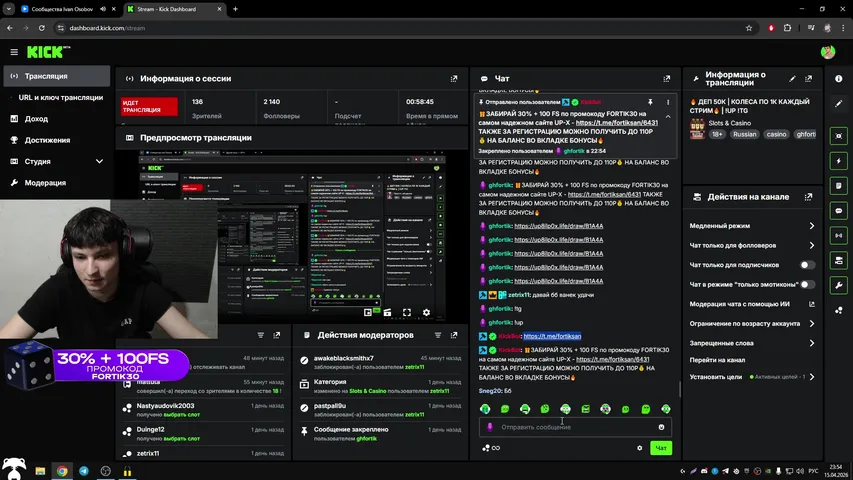Bookmark this page with the star icon
Screen dimensions: 853x480
point(749,28)
